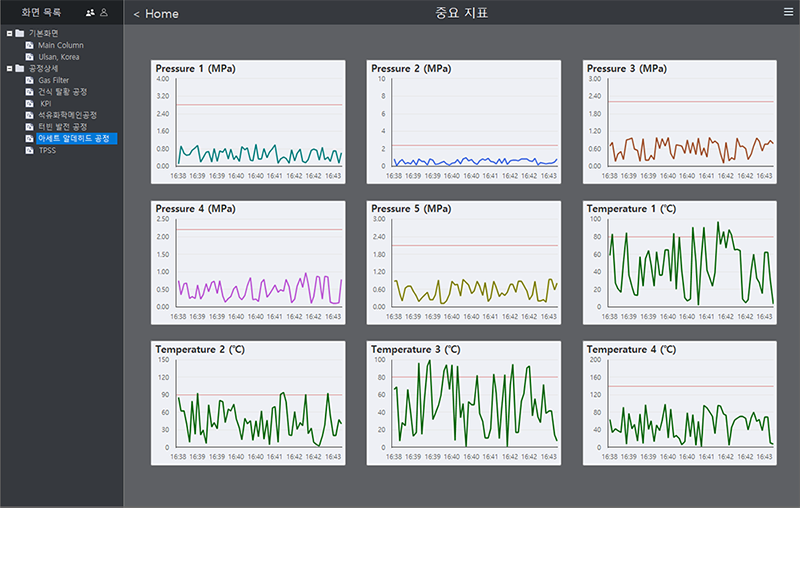800x580 pixels.
Task: Select the Temperature 4 chart
Action: (x=680, y=403)
